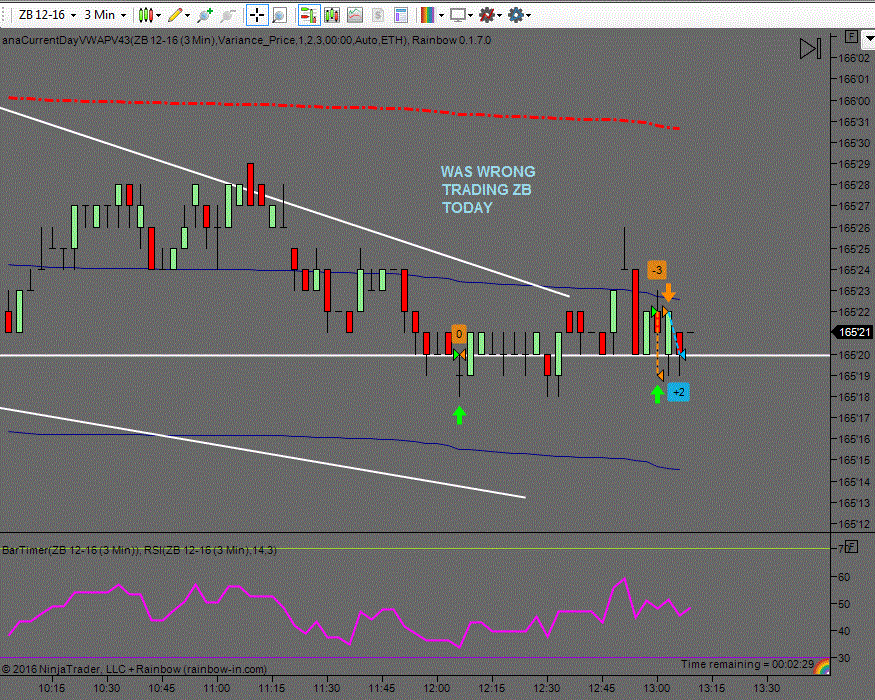
Task: Expand the monitor display dropdown arrow
Action: point(470,16)
